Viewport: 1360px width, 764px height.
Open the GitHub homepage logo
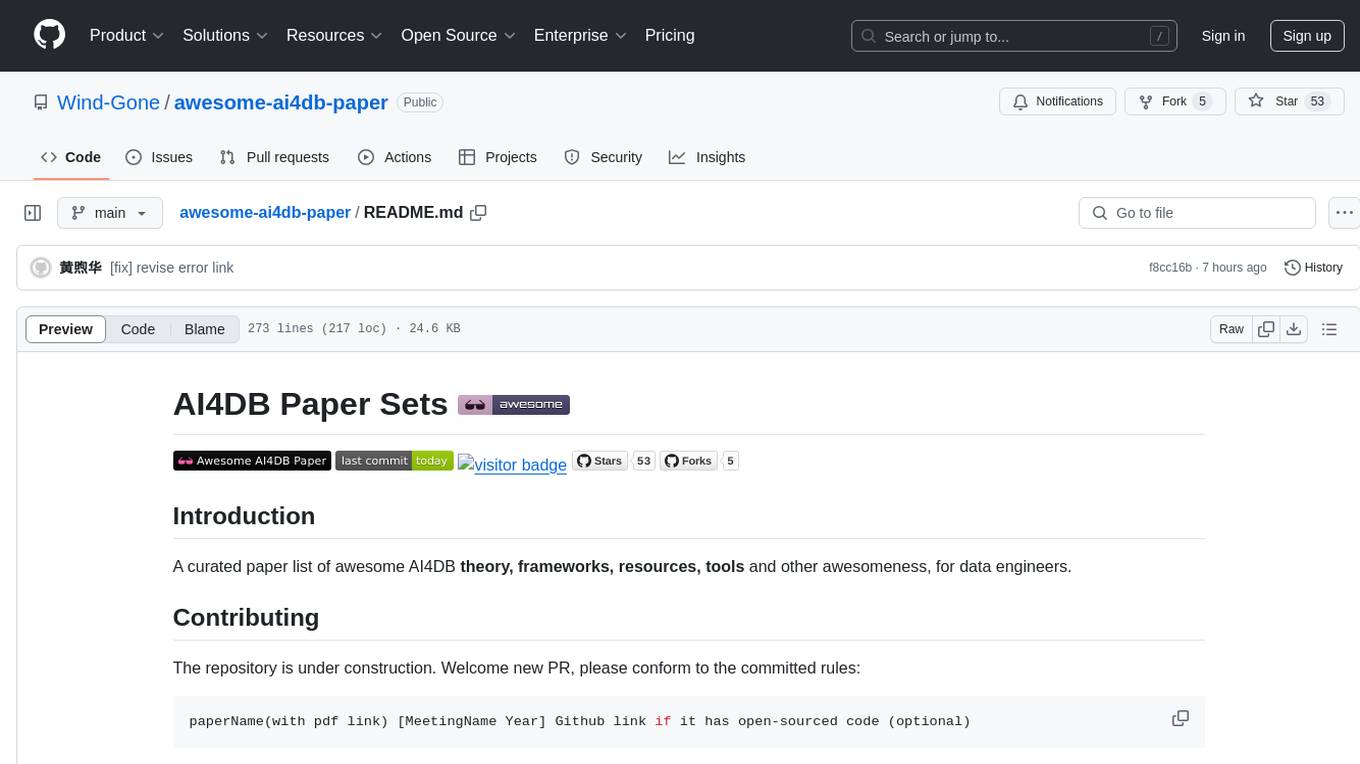tap(49, 35)
